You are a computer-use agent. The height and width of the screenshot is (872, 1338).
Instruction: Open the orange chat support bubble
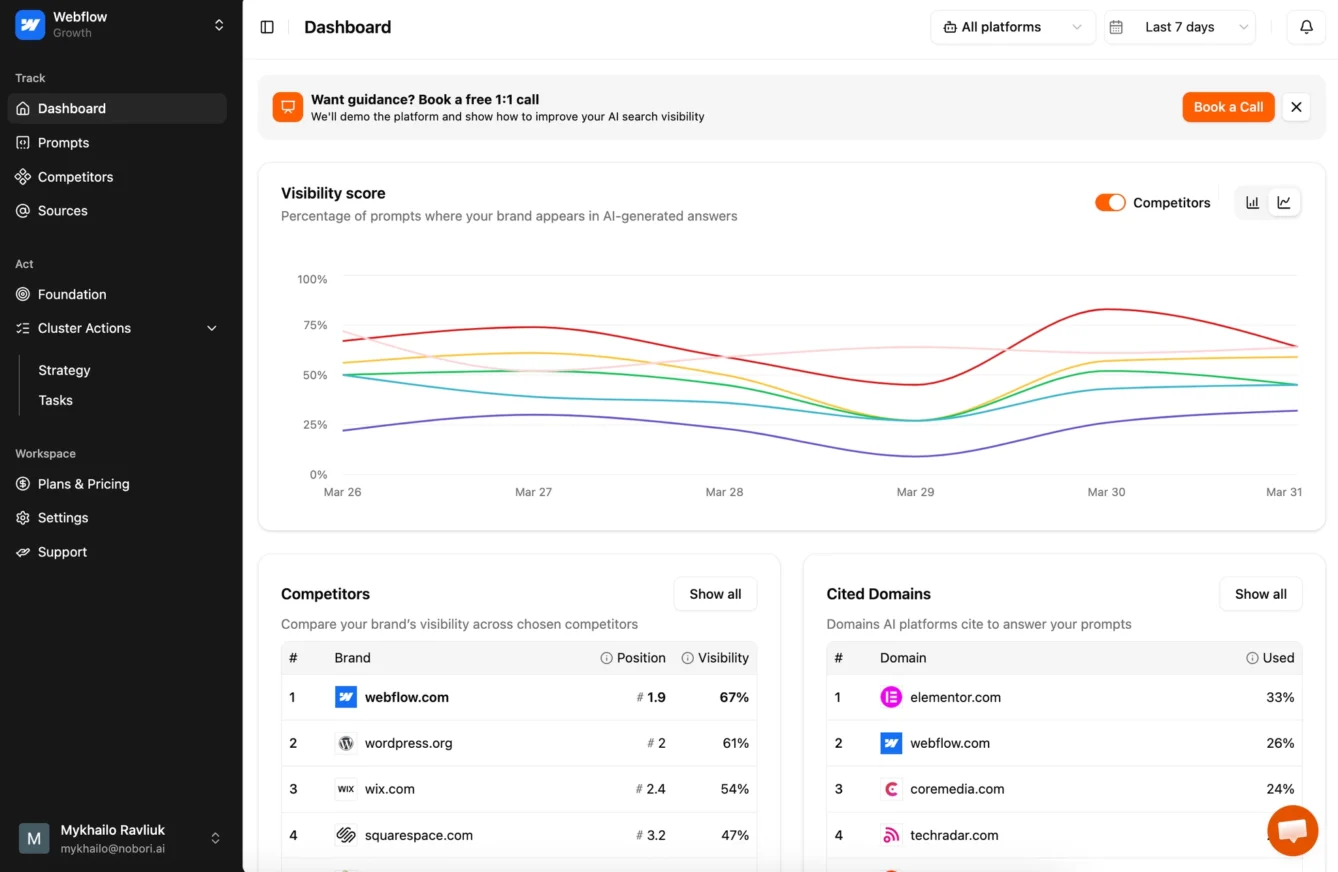click(1292, 830)
